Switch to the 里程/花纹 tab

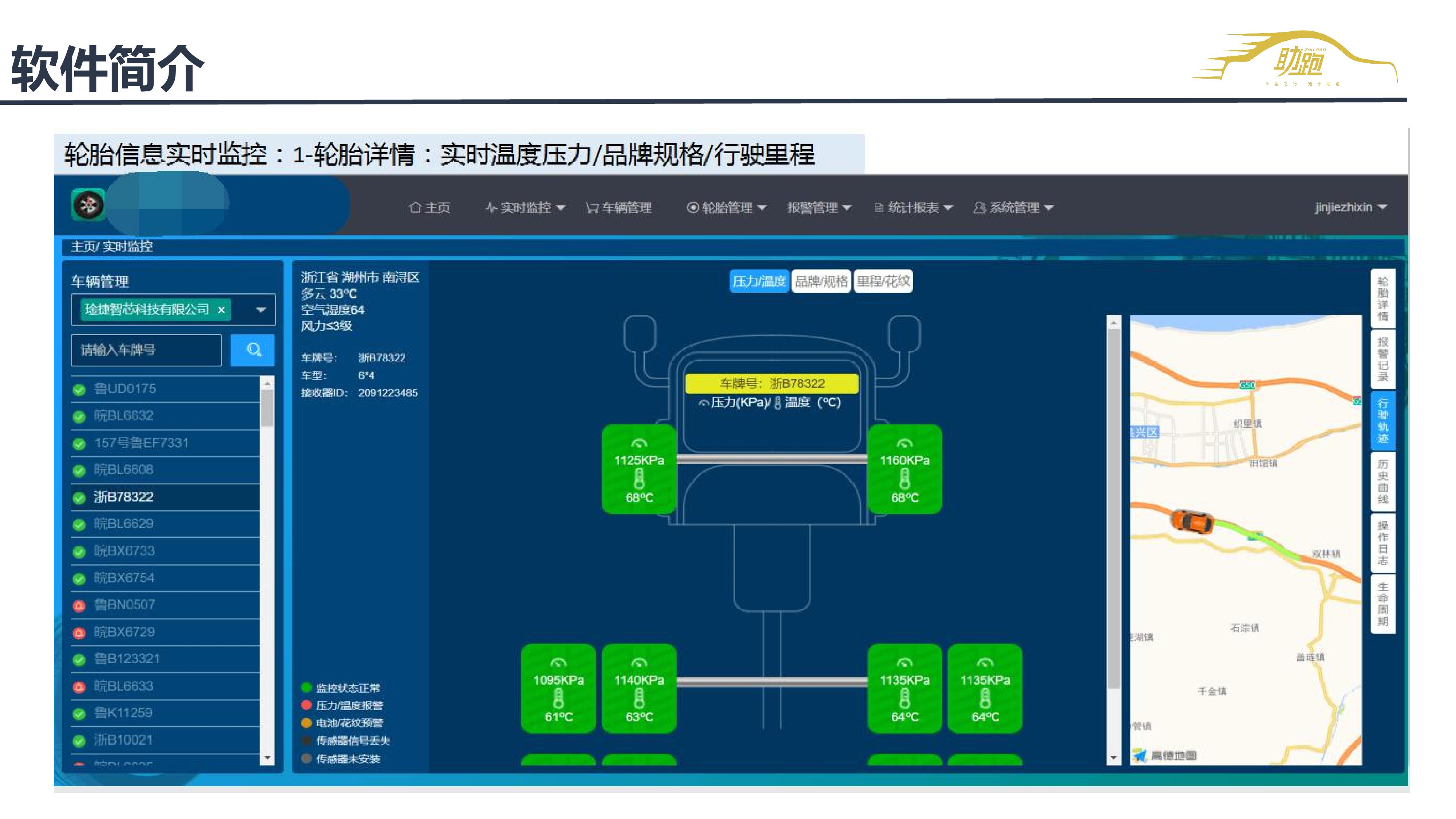[883, 281]
